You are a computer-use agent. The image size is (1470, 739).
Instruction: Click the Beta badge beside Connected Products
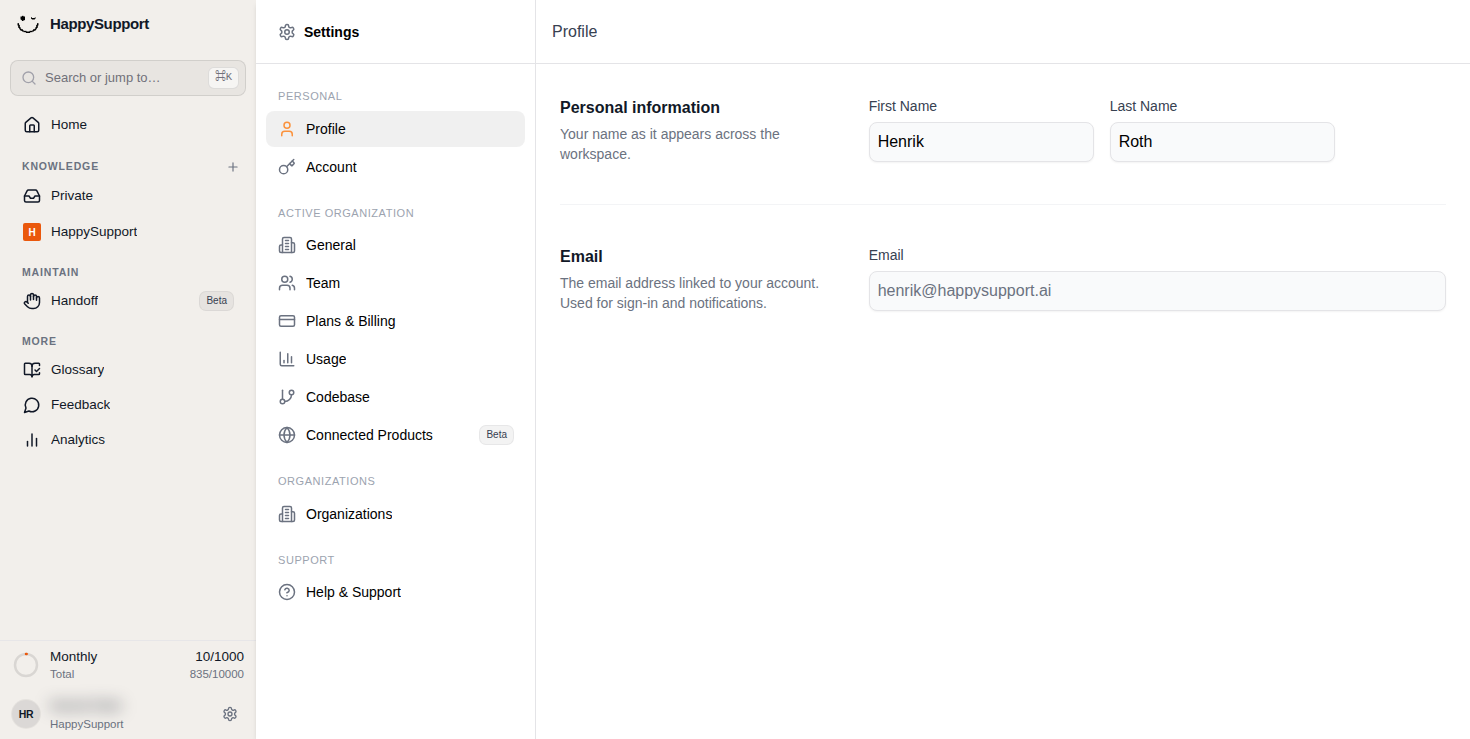click(x=497, y=435)
